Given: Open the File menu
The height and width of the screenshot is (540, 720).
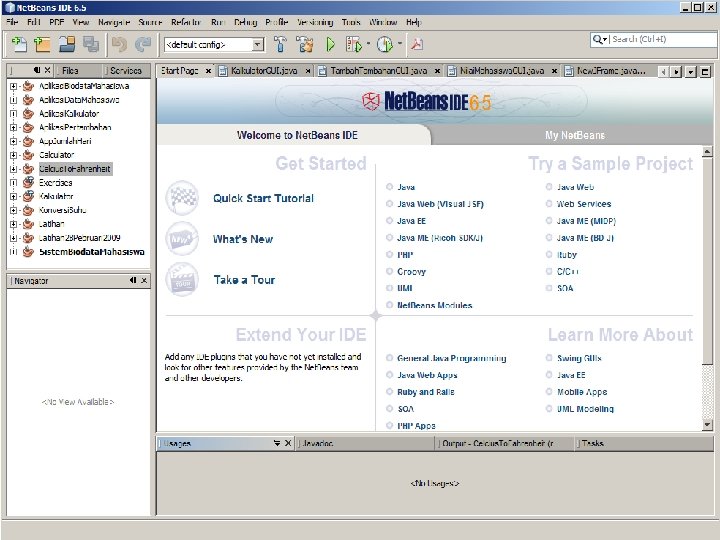Looking at the screenshot, I should (x=12, y=22).
